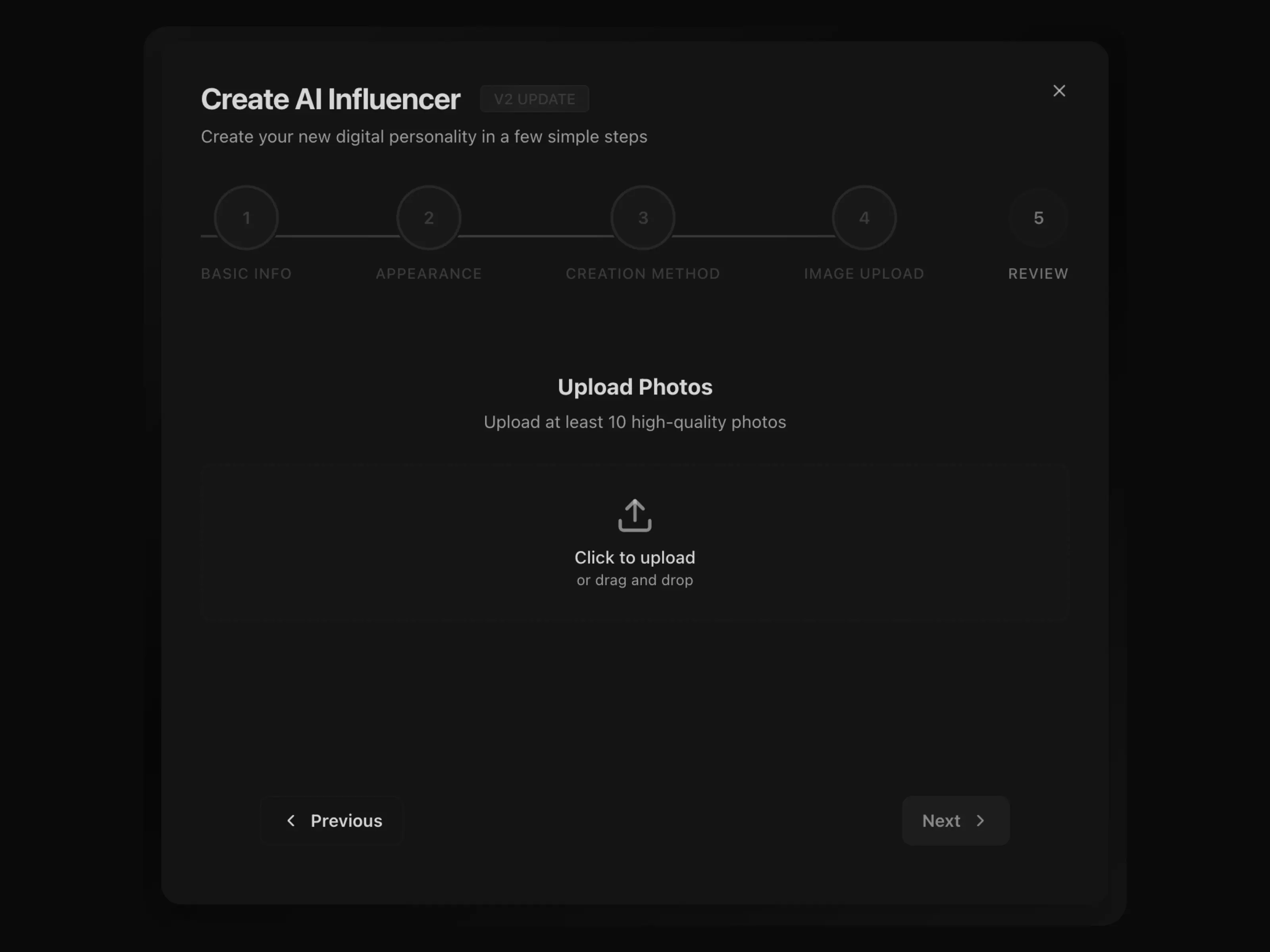Click the Appearance step label
Image resolution: width=1270 pixels, height=952 pixels.
[x=428, y=274]
